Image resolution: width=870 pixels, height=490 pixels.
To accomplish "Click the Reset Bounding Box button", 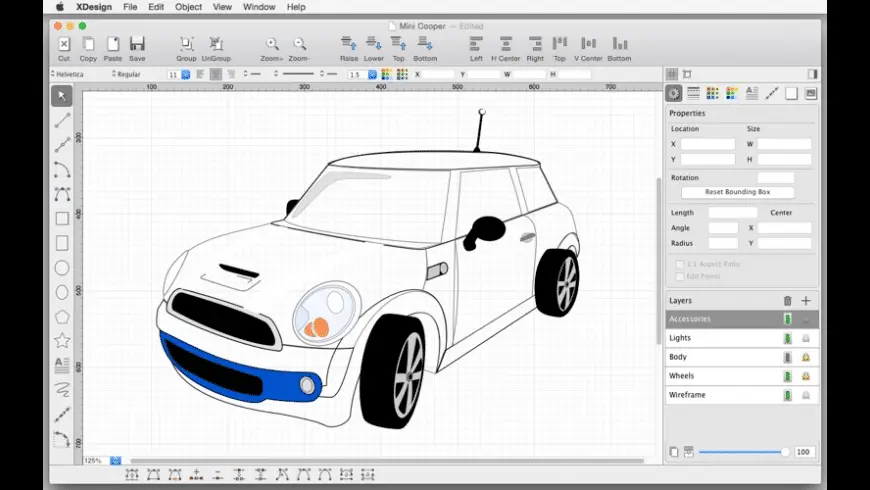I will tap(737, 192).
